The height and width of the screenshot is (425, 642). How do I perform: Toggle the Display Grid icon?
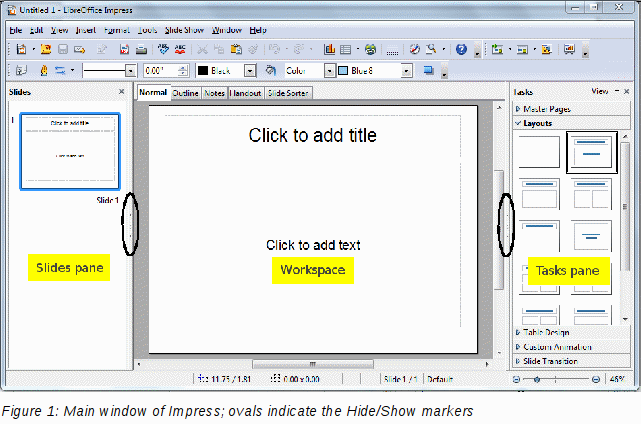pos(392,50)
